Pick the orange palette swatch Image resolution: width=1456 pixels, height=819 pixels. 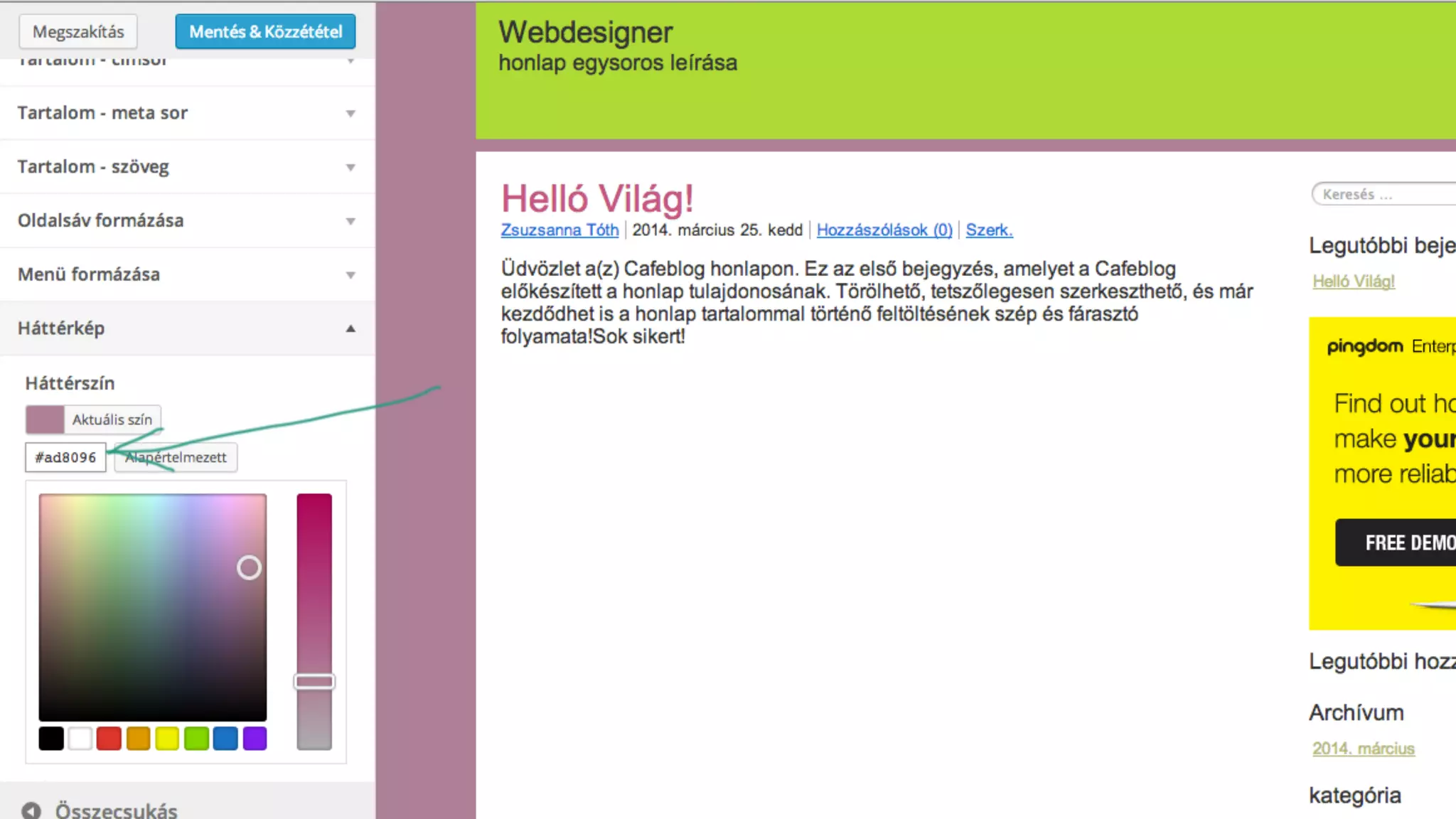[x=138, y=739]
